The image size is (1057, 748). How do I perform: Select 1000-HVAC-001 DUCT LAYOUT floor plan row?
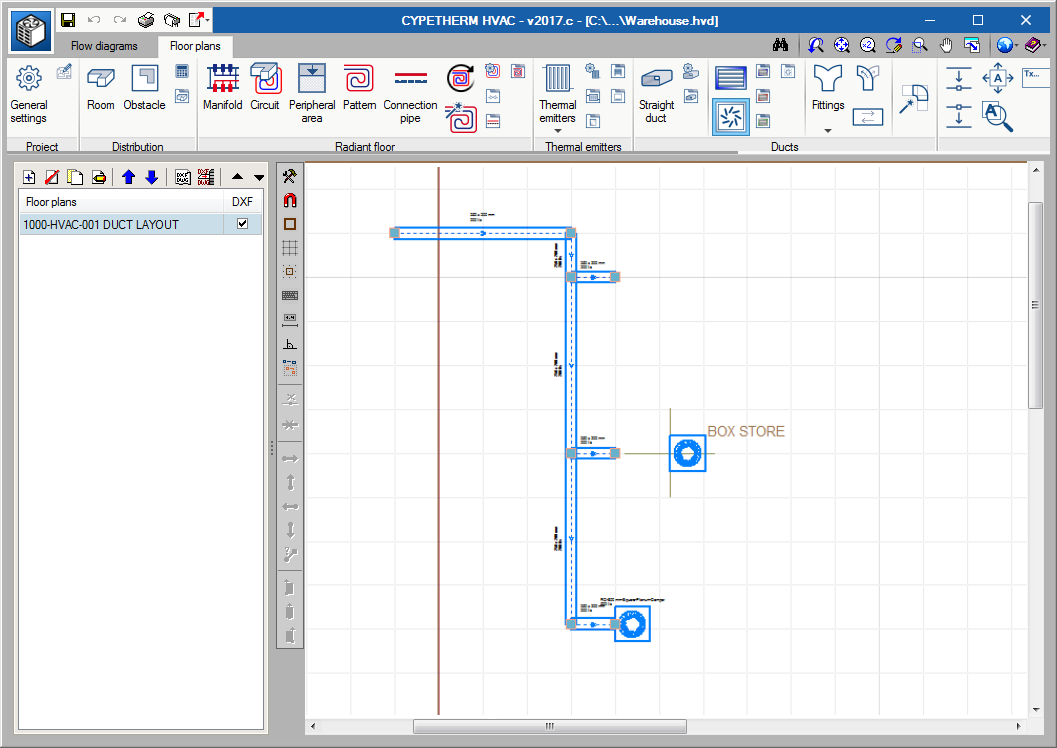100,224
